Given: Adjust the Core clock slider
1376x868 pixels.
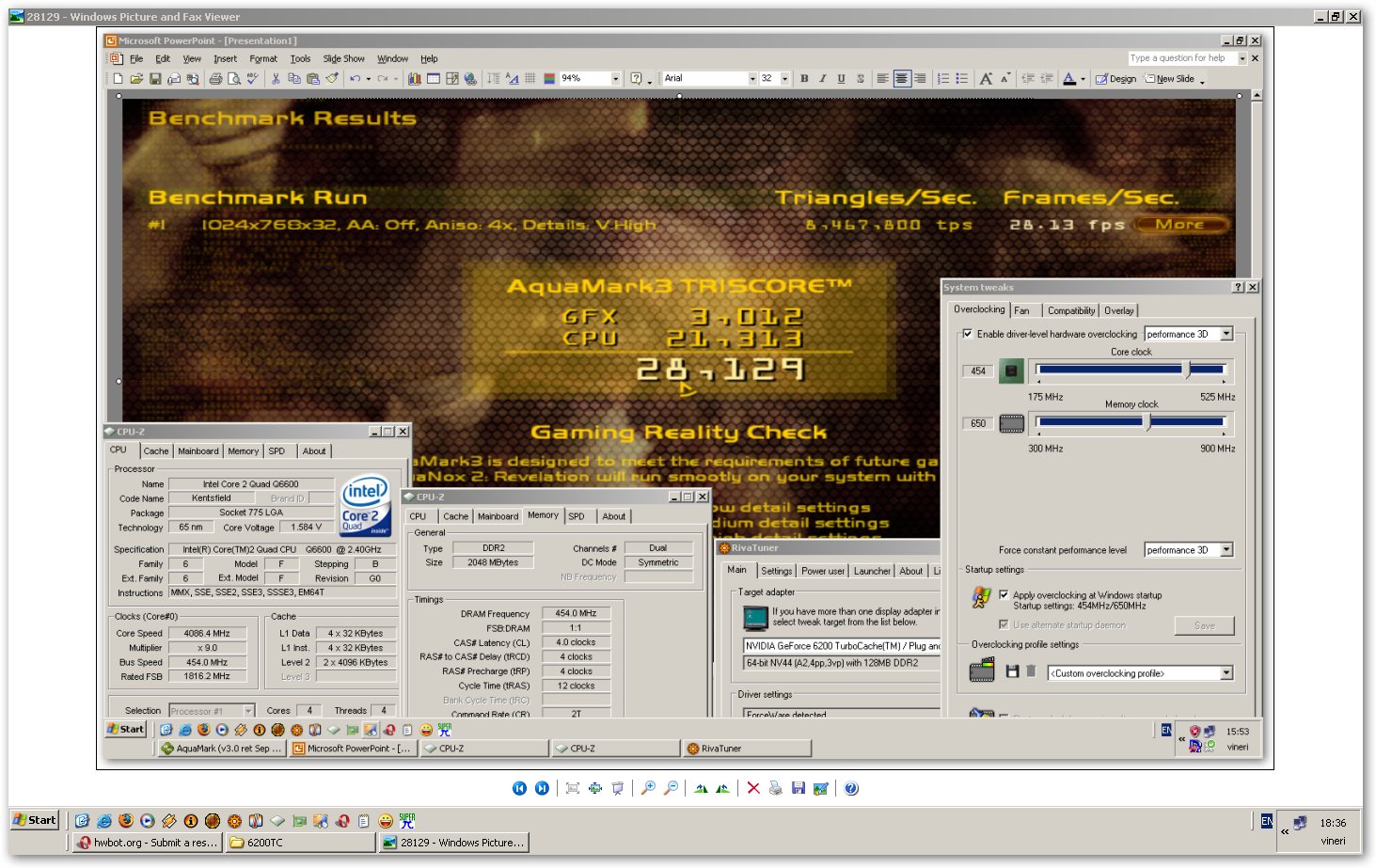Looking at the screenshot, I should pos(1187,371).
